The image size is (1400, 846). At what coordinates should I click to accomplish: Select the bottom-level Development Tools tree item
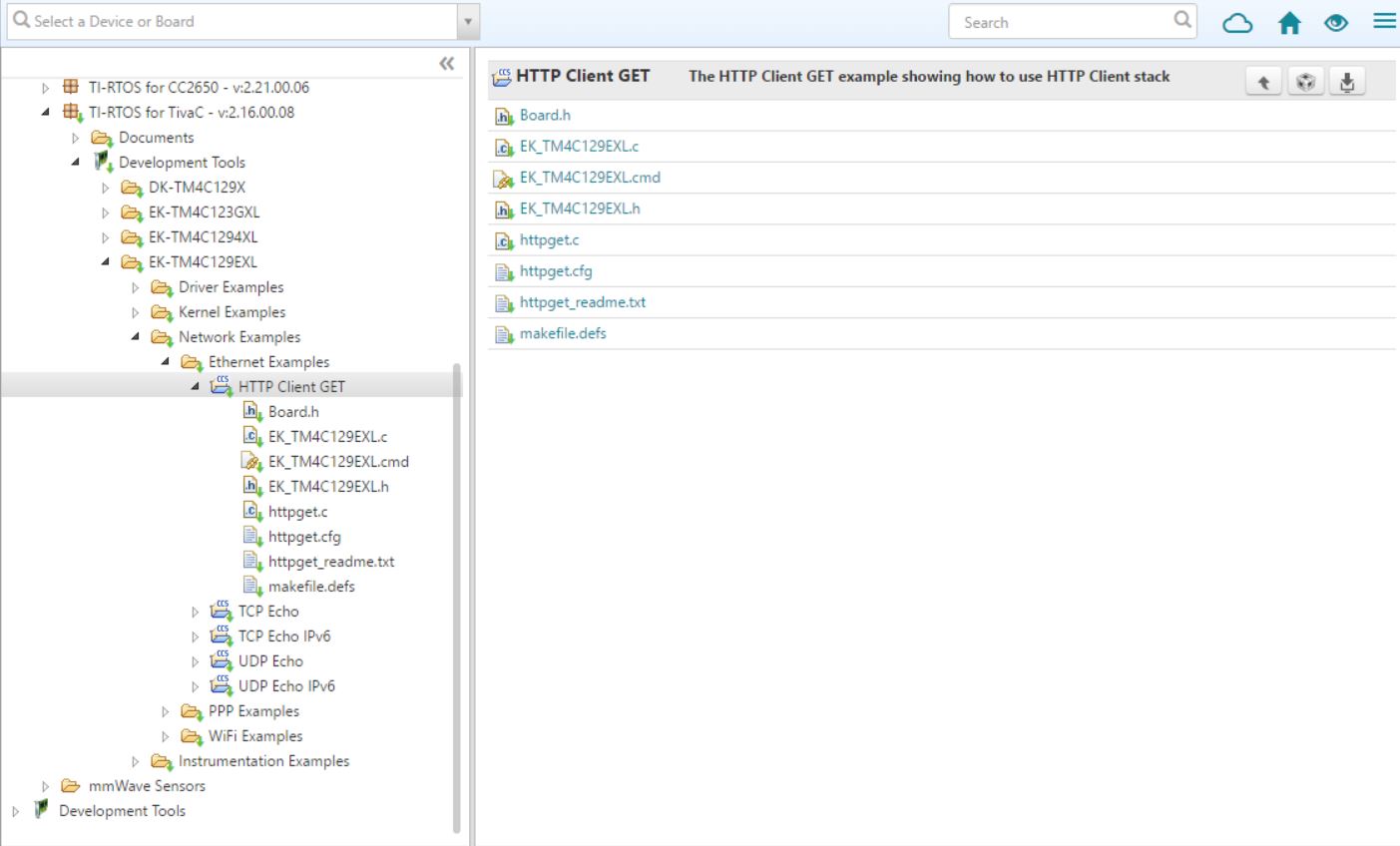click(122, 811)
